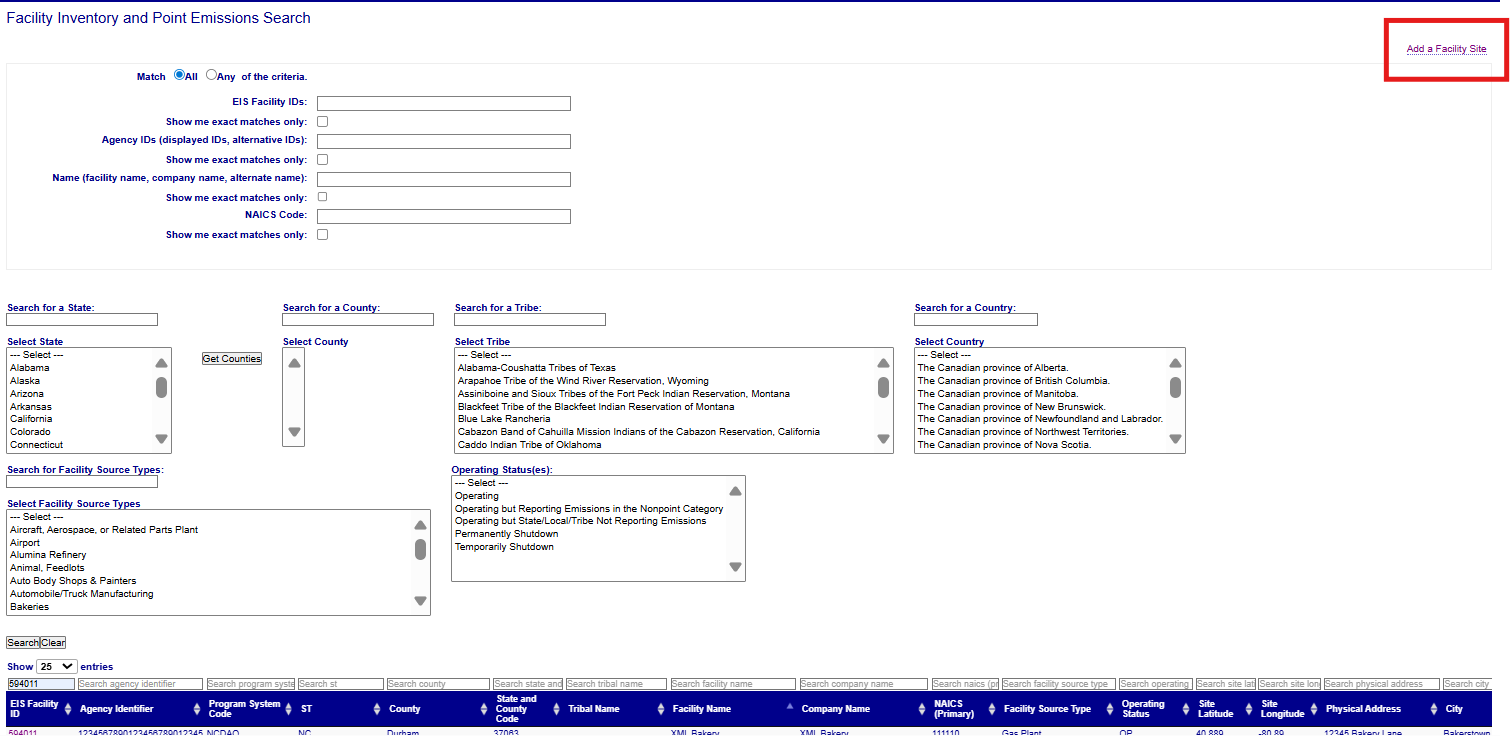Click the Search for a Country field
1510x736 pixels.
pyautogui.click(x=976, y=320)
